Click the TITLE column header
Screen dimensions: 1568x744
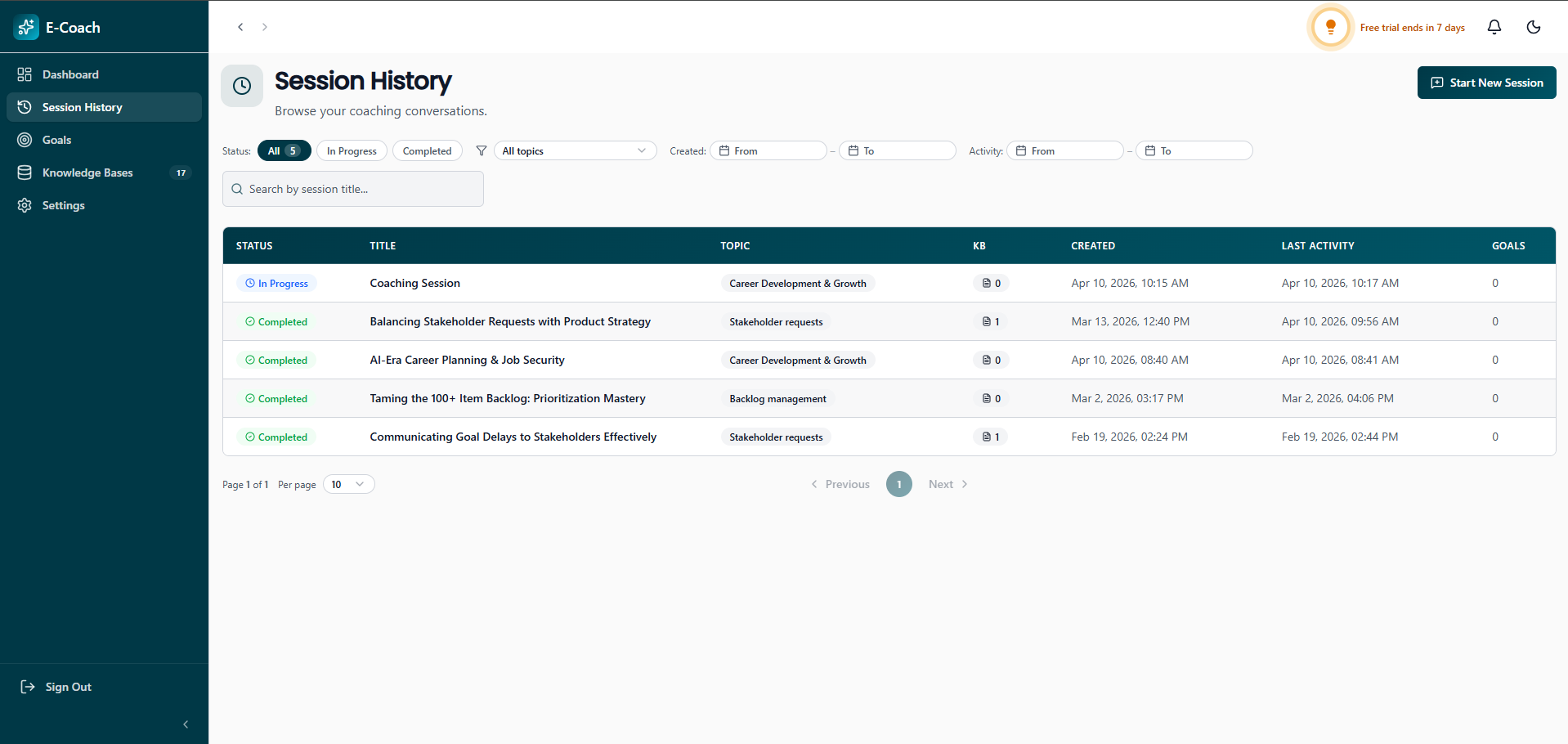(383, 245)
